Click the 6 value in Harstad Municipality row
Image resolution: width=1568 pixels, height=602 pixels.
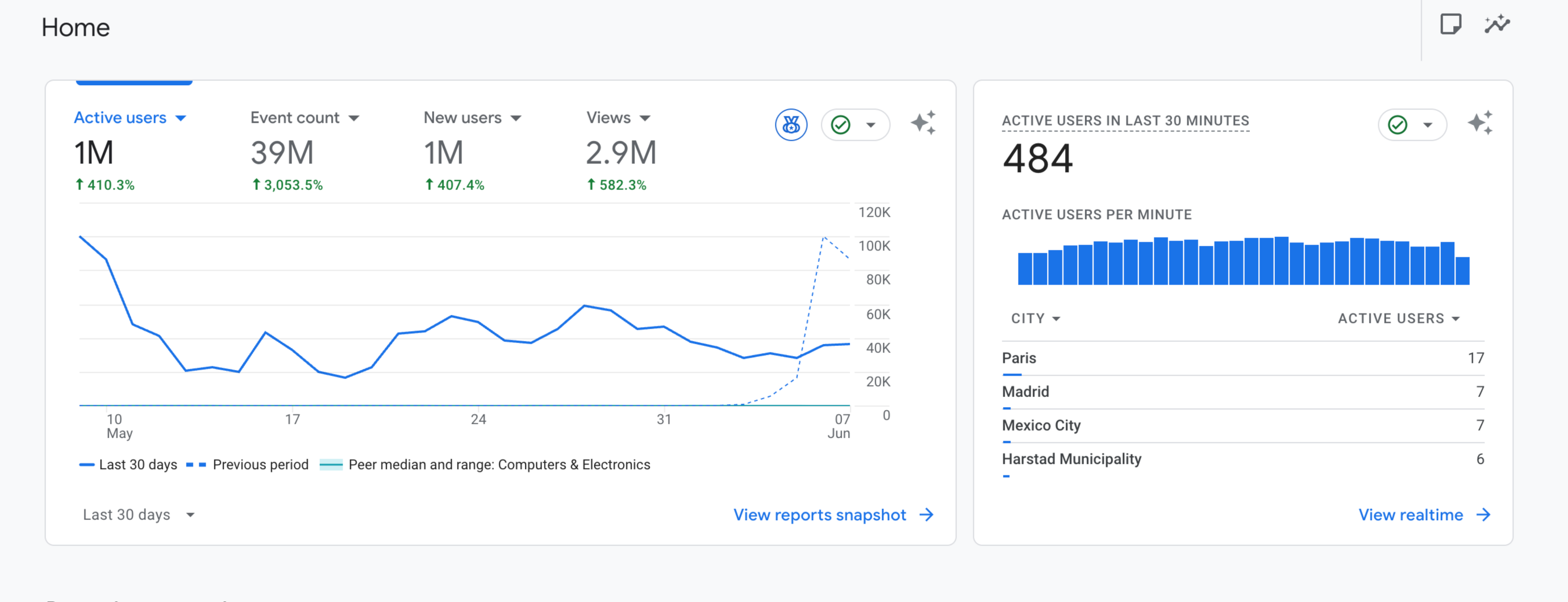[1480, 459]
